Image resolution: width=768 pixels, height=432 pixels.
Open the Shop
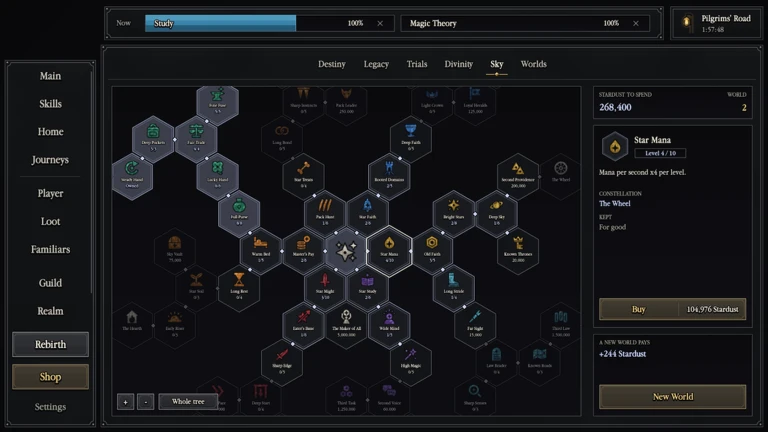coord(50,377)
